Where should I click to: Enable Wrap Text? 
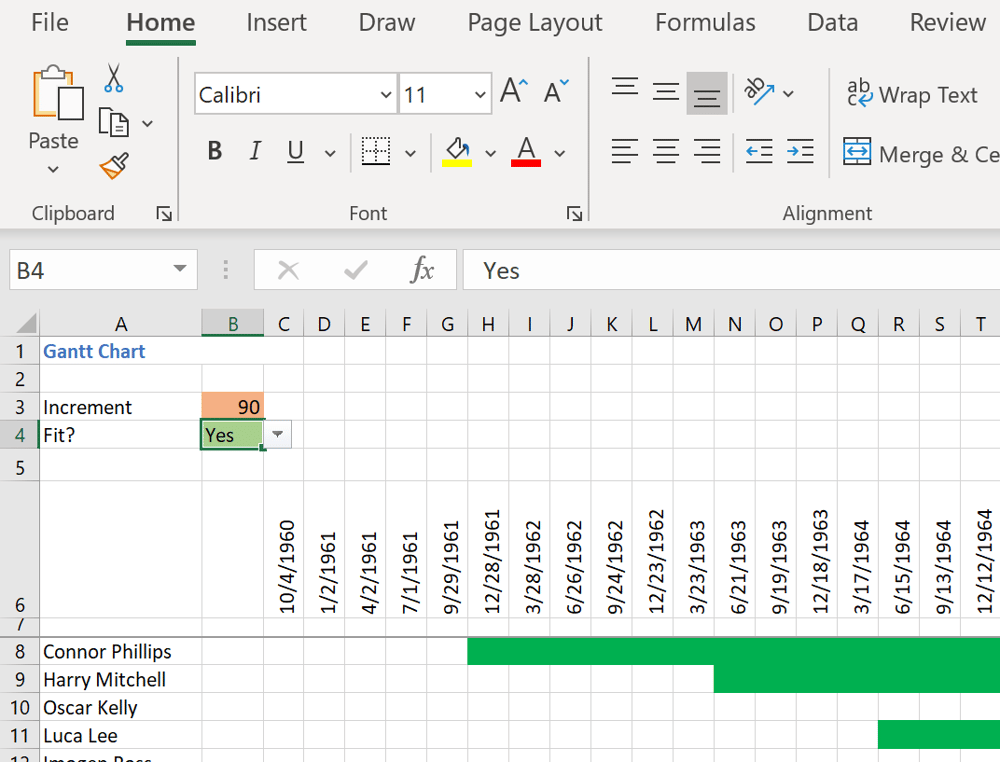coord(912,94)
